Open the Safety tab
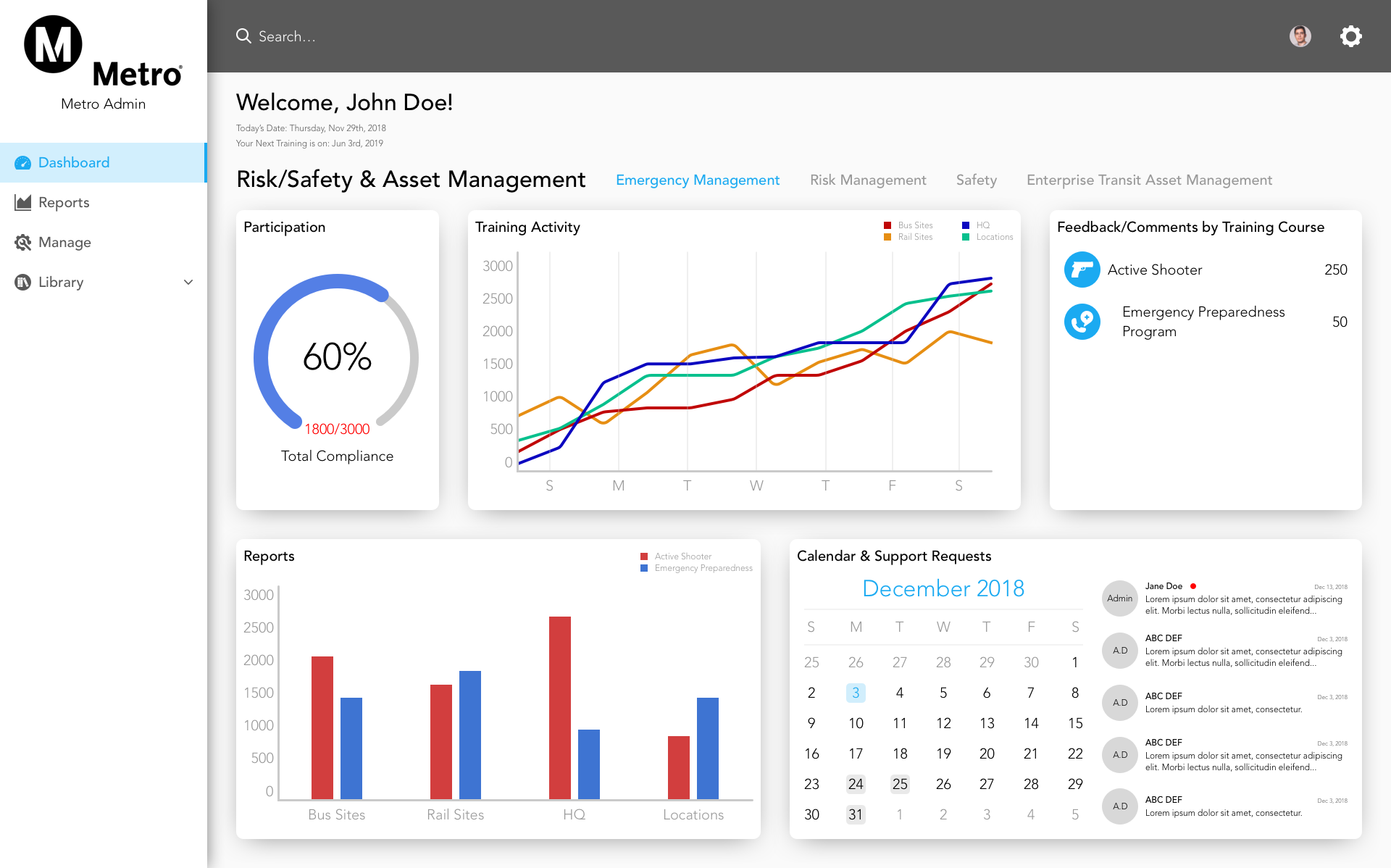The image size is (1391, 868). click(976, 180)
